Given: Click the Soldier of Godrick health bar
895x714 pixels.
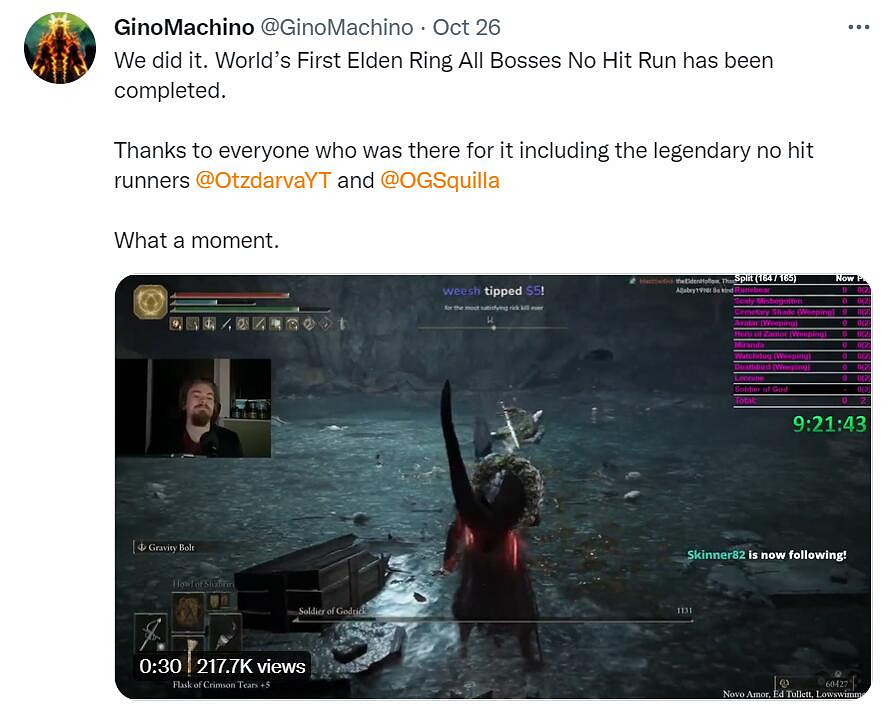Looking at the screenshot, I should pos(493,620).
